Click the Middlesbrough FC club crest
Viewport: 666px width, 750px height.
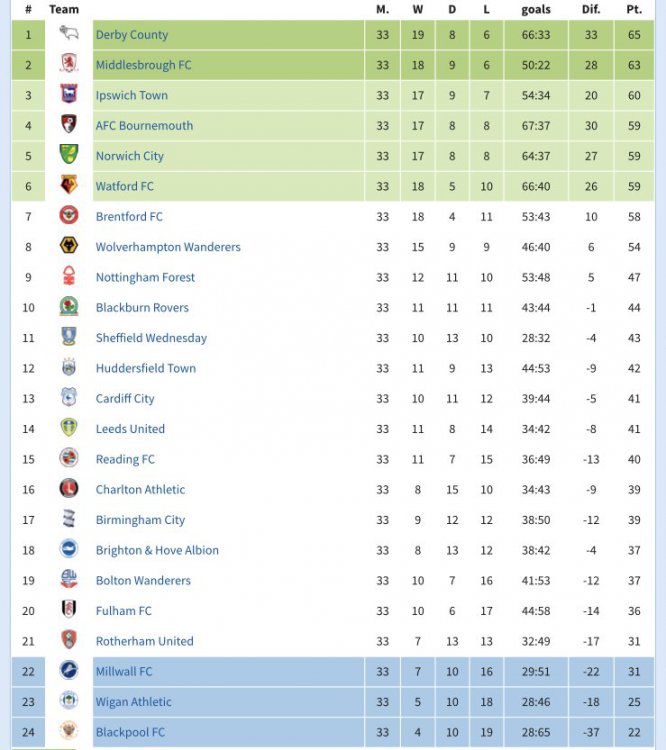[68, 65]
